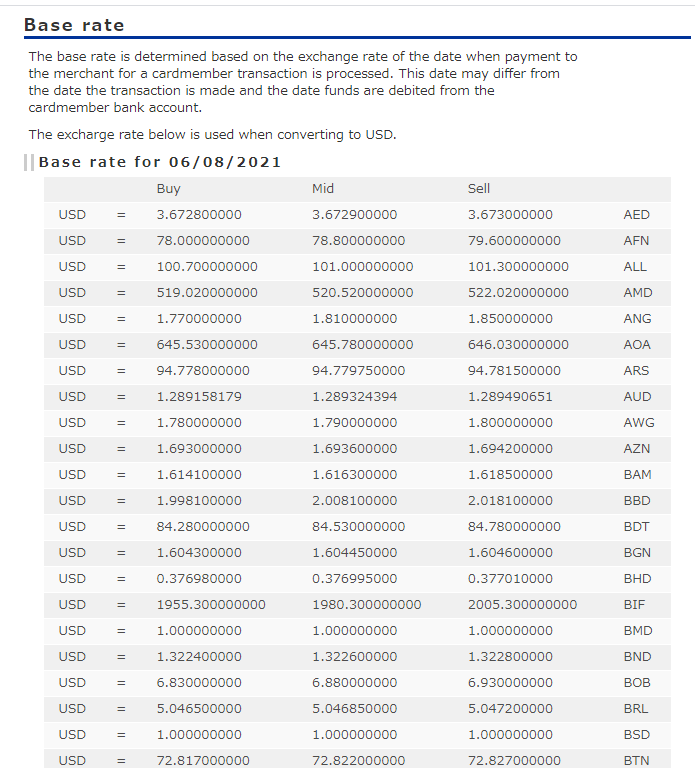Select the AZN currency code
Image resolution: width=695 pixels, height=768 pixels.
(x=637, y=448)
